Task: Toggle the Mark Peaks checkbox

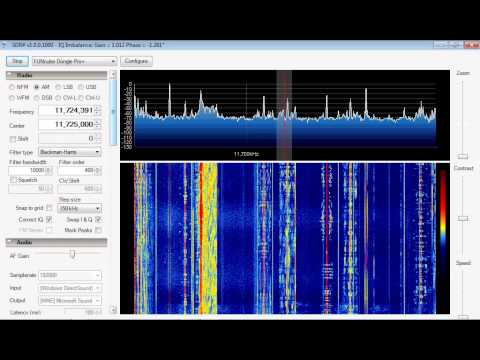Action: coord(98,230)
